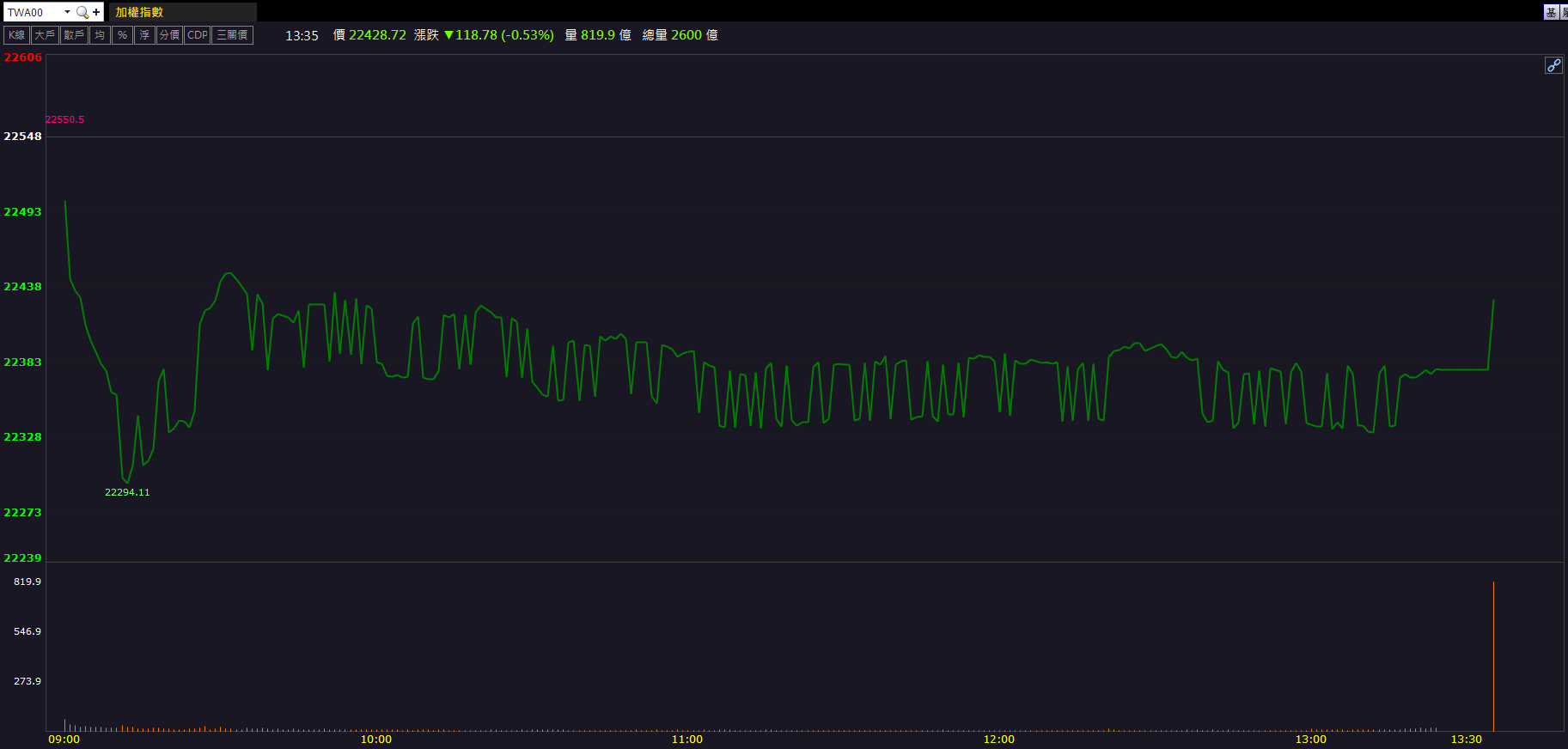Click the 22383 price axis label
Screen dimensions: 1568x749
pyautogui.click(x=23, y=362)
